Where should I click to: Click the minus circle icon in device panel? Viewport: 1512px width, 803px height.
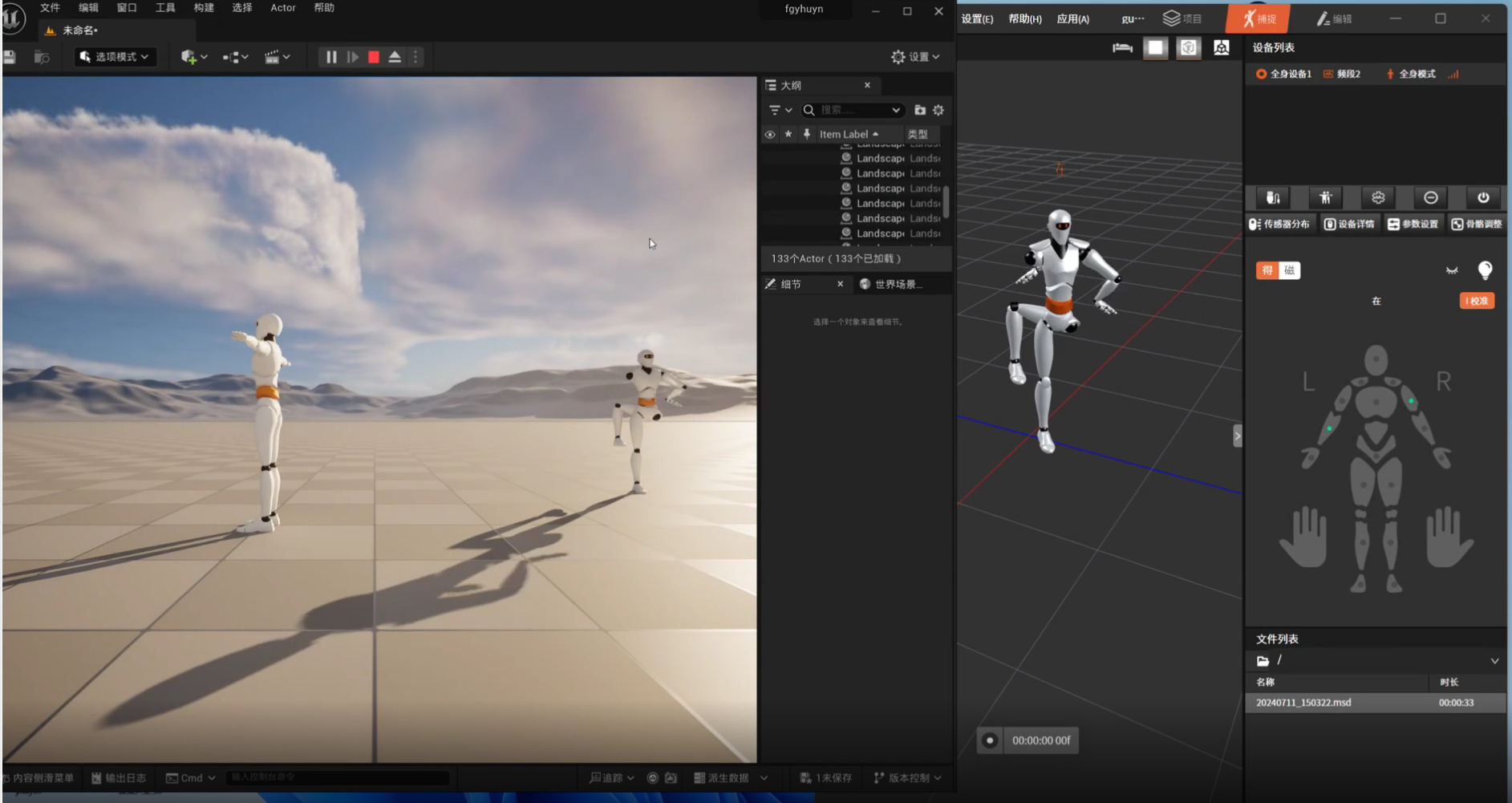[1430, 197]
